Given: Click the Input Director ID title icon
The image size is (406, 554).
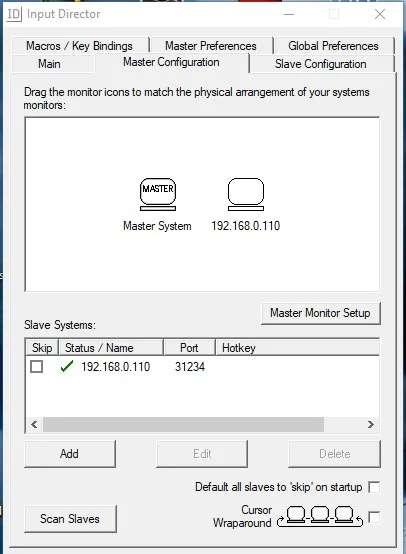Looking at the screenshot, I should [14, 14].
